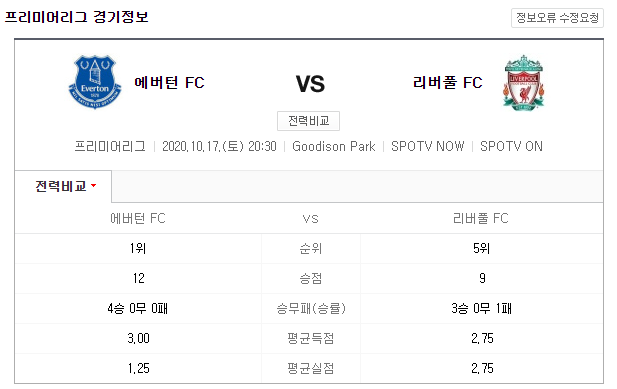This screenshot has height=389, width=617.
Task: Open the 전력비교 button under VS
Action: [308, 121]
